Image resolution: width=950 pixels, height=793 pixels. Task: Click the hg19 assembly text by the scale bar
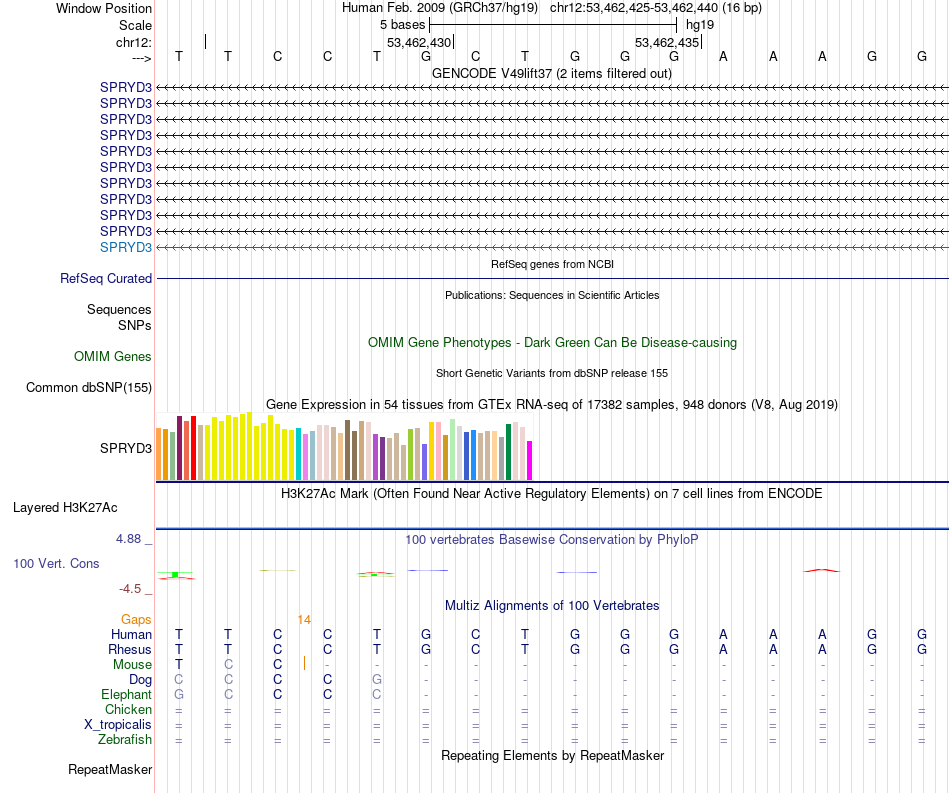click(x=700, y=25)
